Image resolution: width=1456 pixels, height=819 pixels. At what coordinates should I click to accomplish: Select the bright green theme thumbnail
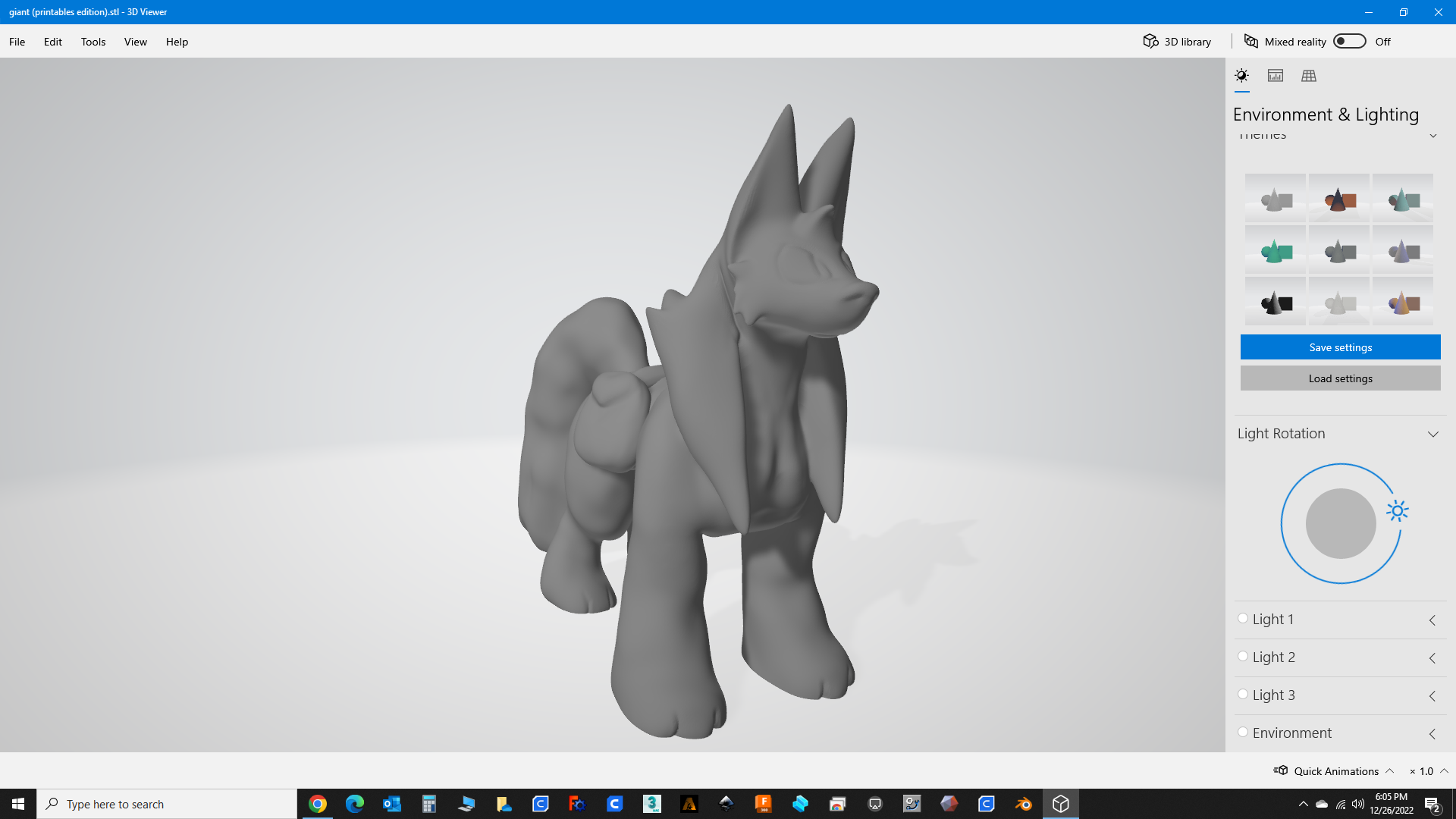pyautogui.click(x=1276, y=249)
